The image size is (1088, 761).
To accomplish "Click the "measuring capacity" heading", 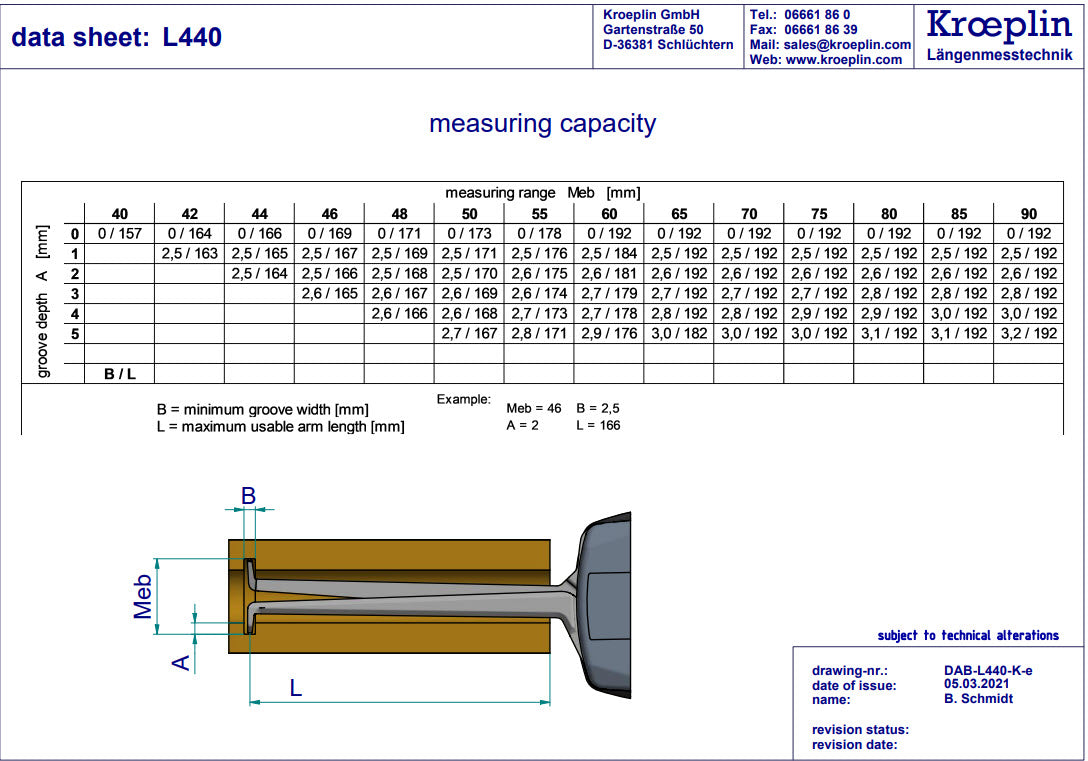I will click(x=542, y=124).
